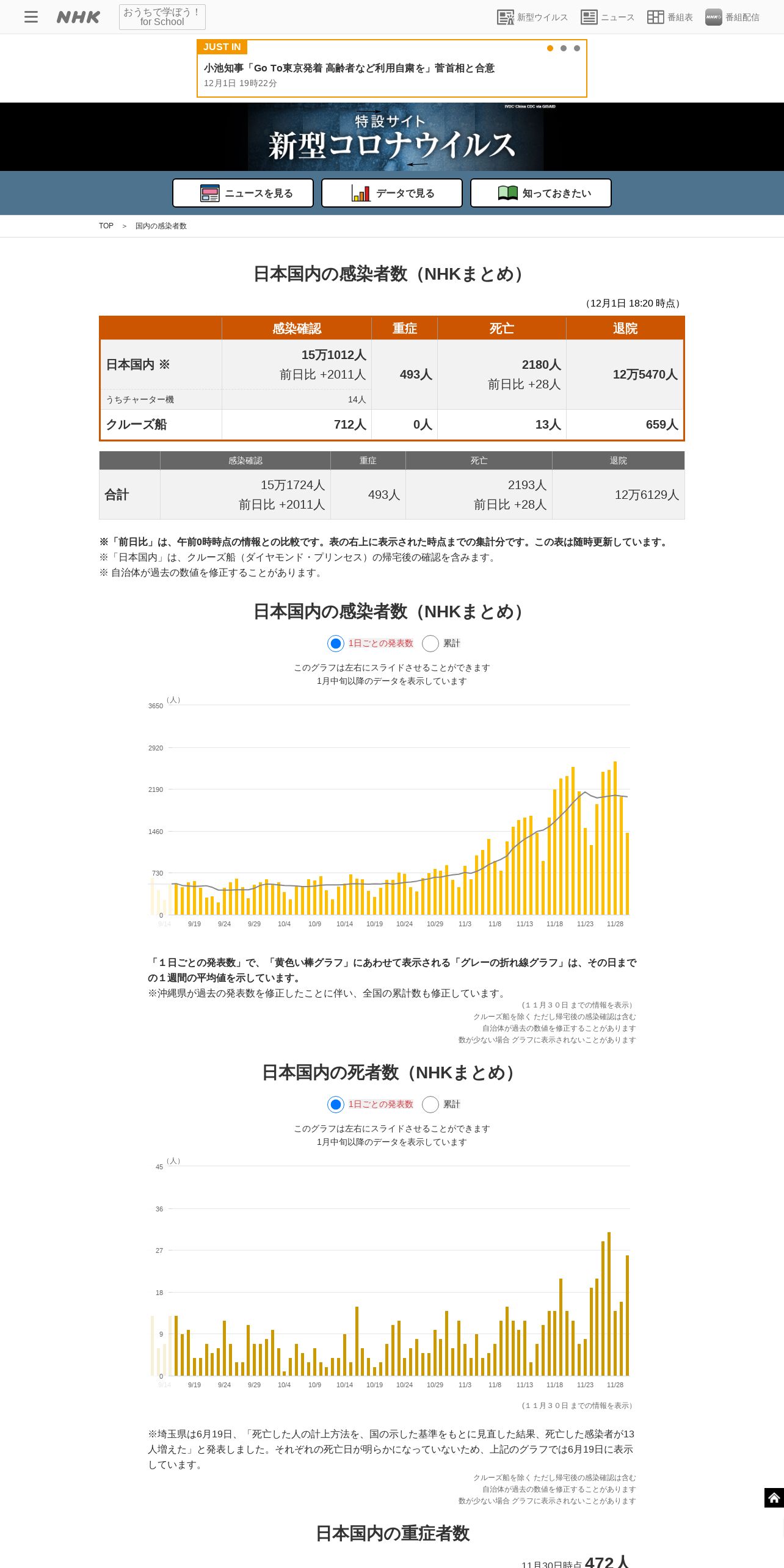
Task: Open the 番組表 header text link
Action: coord(680,17)
